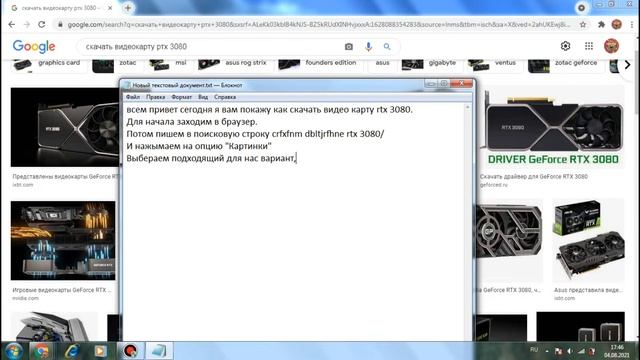This screenshot has height=360, width=640.
Task: Open Google settings gear
Action: click(x=565, y=46)
